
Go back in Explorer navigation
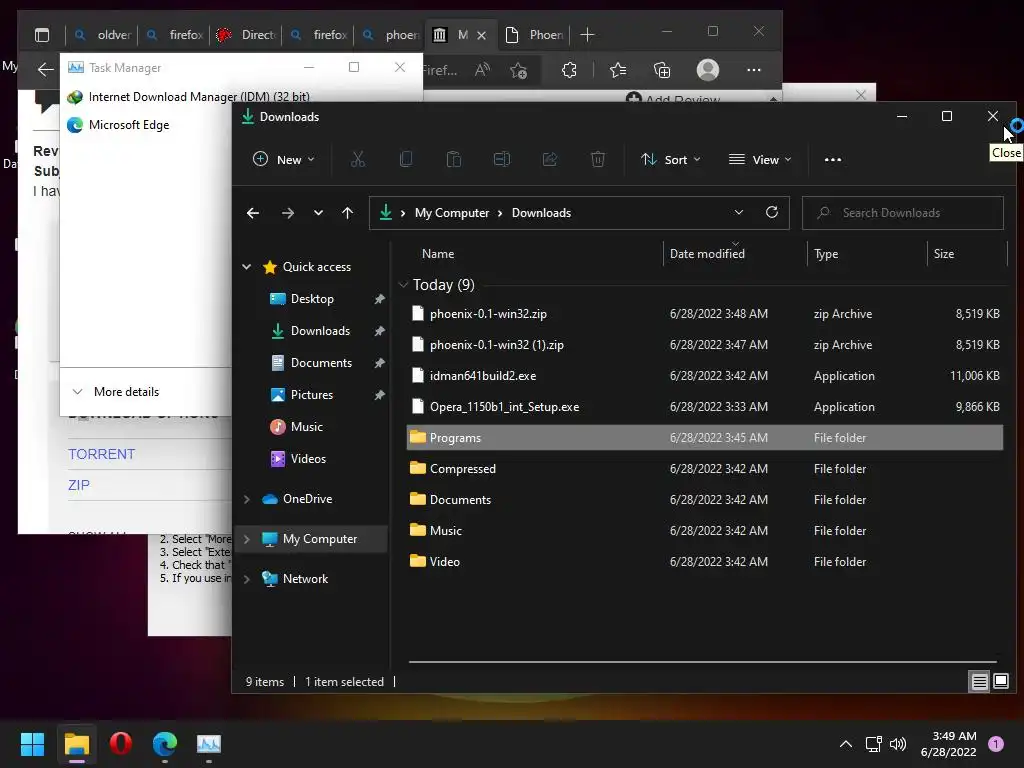253,213
